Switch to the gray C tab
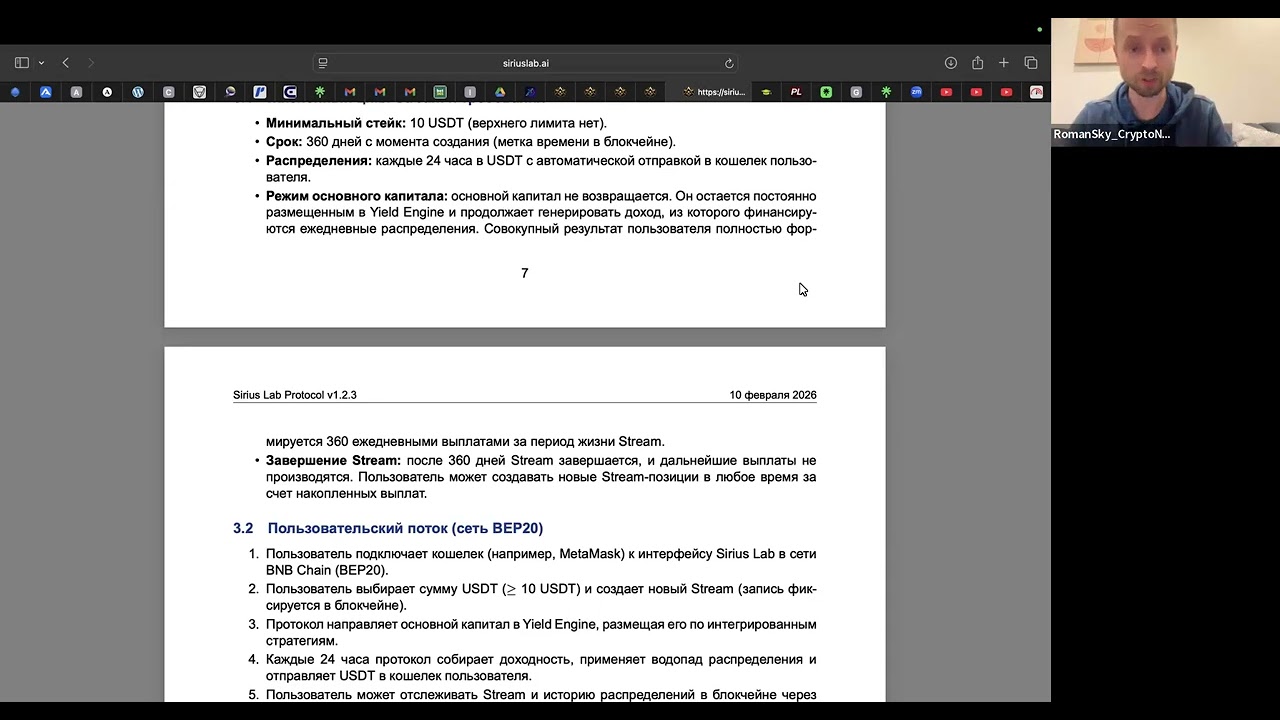The image size is (1280, 720). (168, 92)
